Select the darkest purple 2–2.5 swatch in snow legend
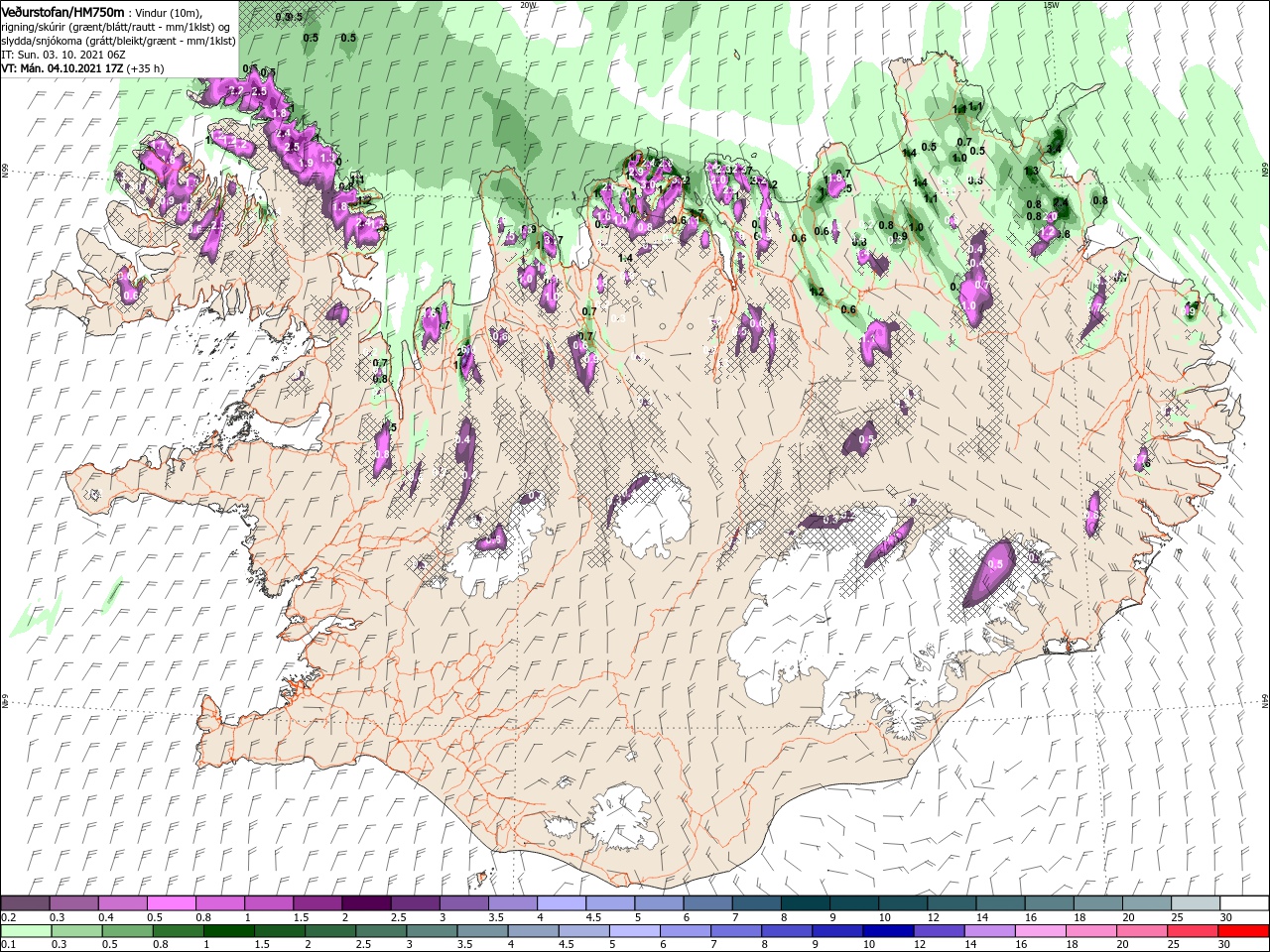Viewport: 1270px width, 952px height. [x=366, y=902]
